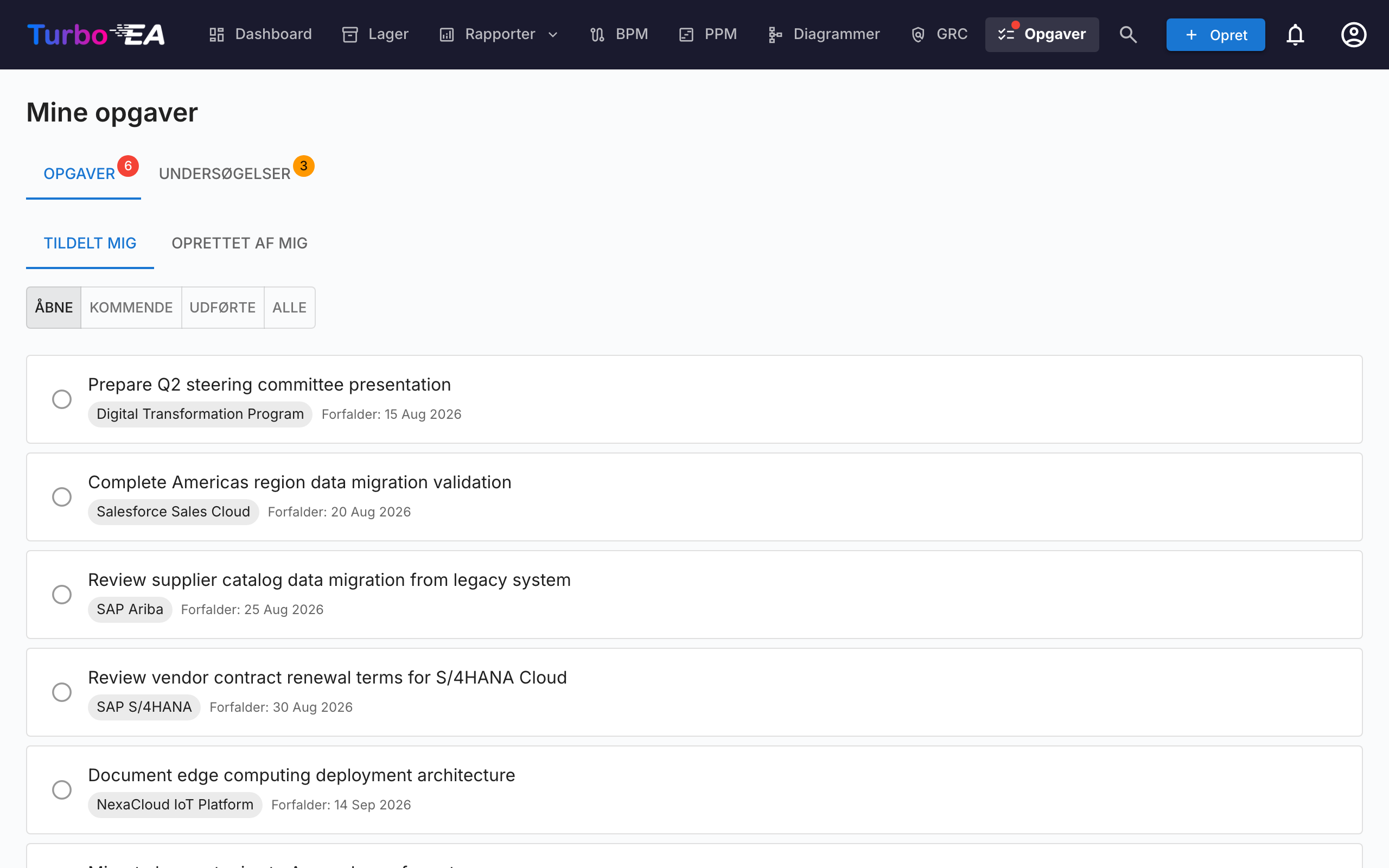Click the Dashboard grid icon
The image size is (1389, 868).
[216, 34]
